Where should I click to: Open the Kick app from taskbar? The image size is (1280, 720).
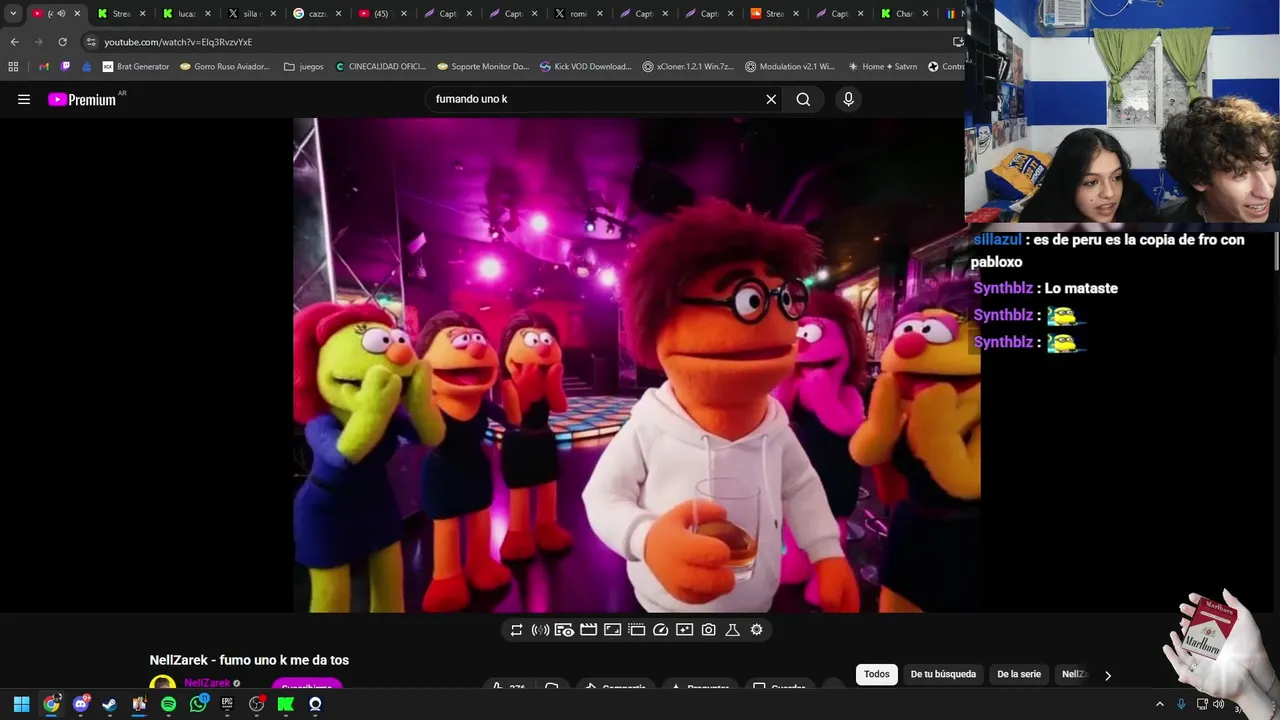(x=286, y=704)
